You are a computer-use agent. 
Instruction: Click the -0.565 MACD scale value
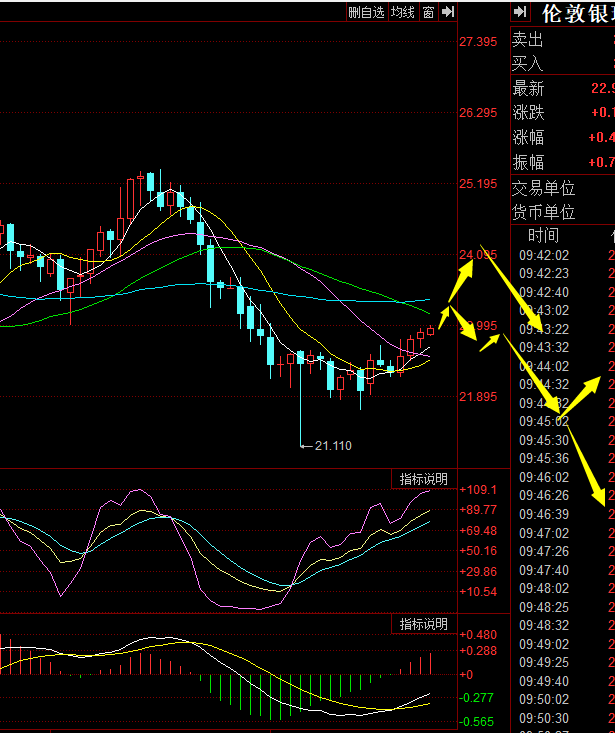coord(476,722)
